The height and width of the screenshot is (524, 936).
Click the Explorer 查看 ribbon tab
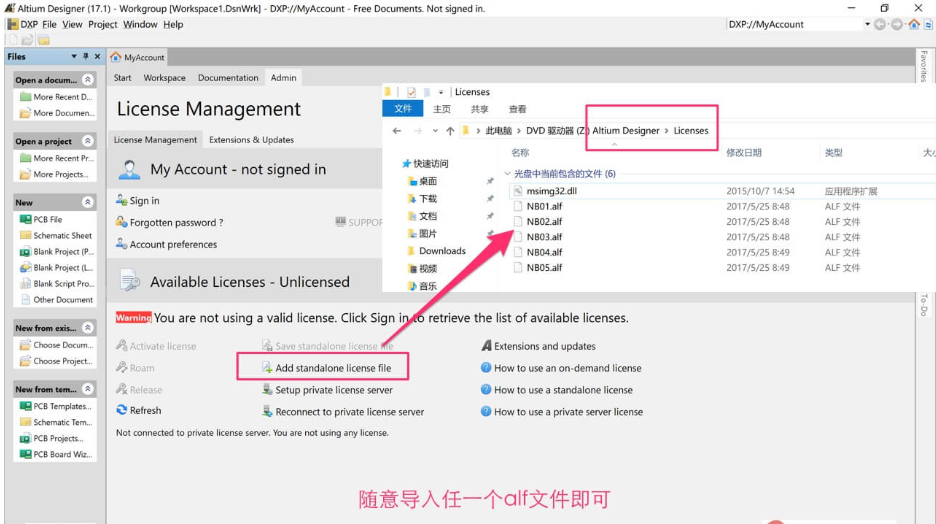coord(518,109)
